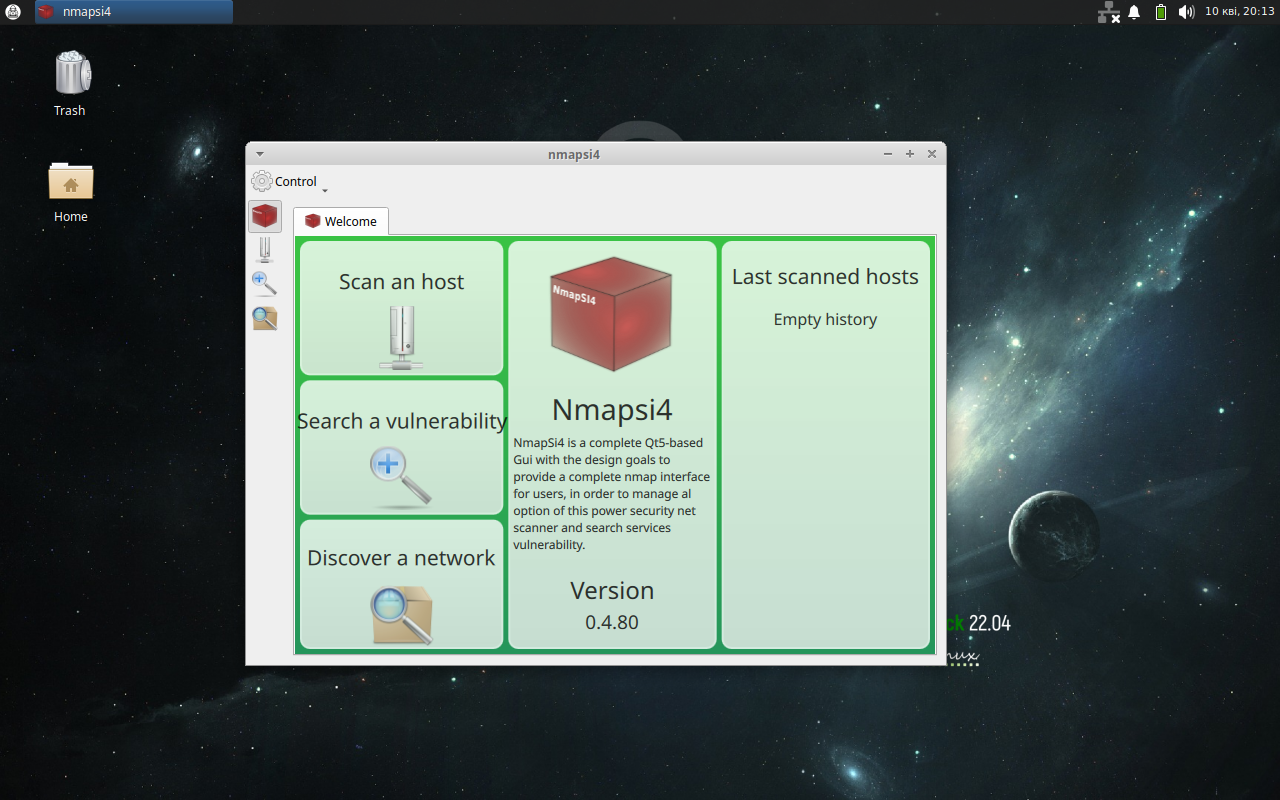Click the Last scanned hosts heading
Screen dimensions: 1280x800
point(825,277)
